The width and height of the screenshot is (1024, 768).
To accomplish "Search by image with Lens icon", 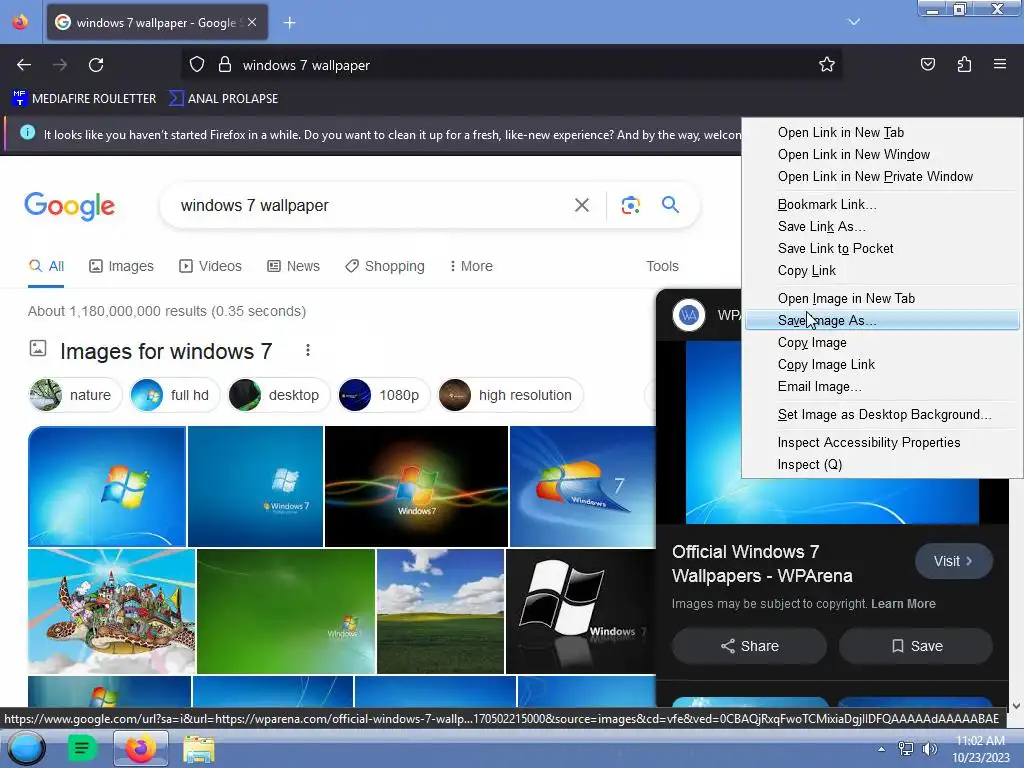I will click(x=630, y=205).
